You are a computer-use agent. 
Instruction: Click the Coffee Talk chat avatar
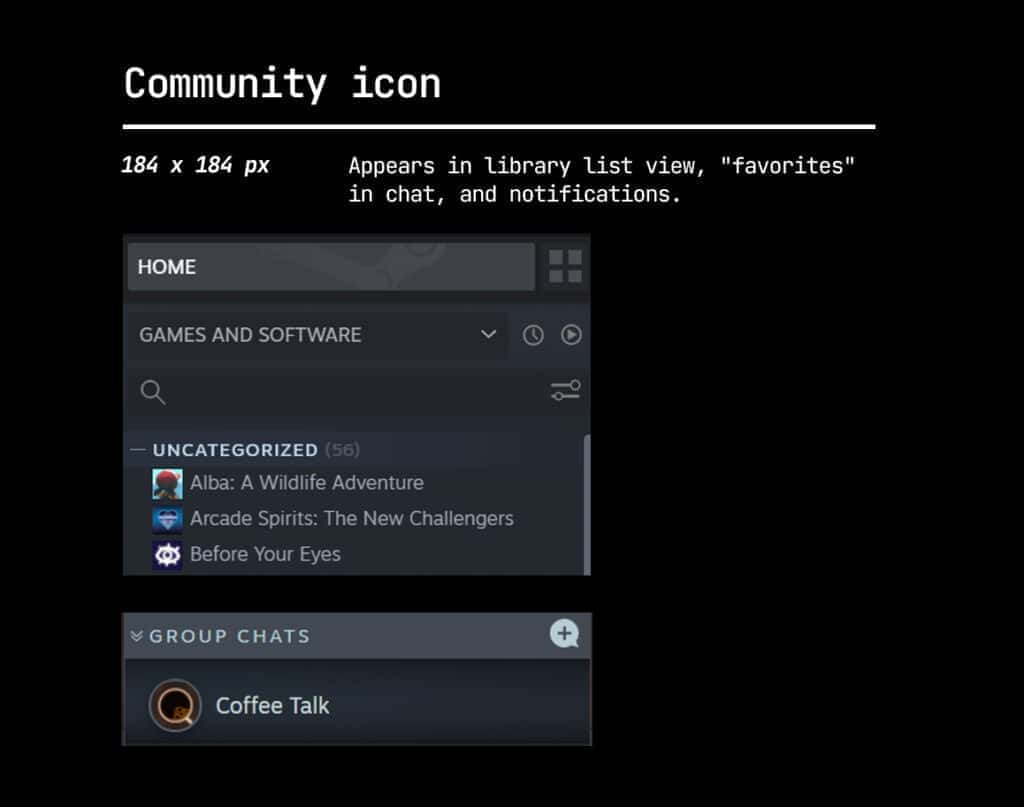coord(175,705)
